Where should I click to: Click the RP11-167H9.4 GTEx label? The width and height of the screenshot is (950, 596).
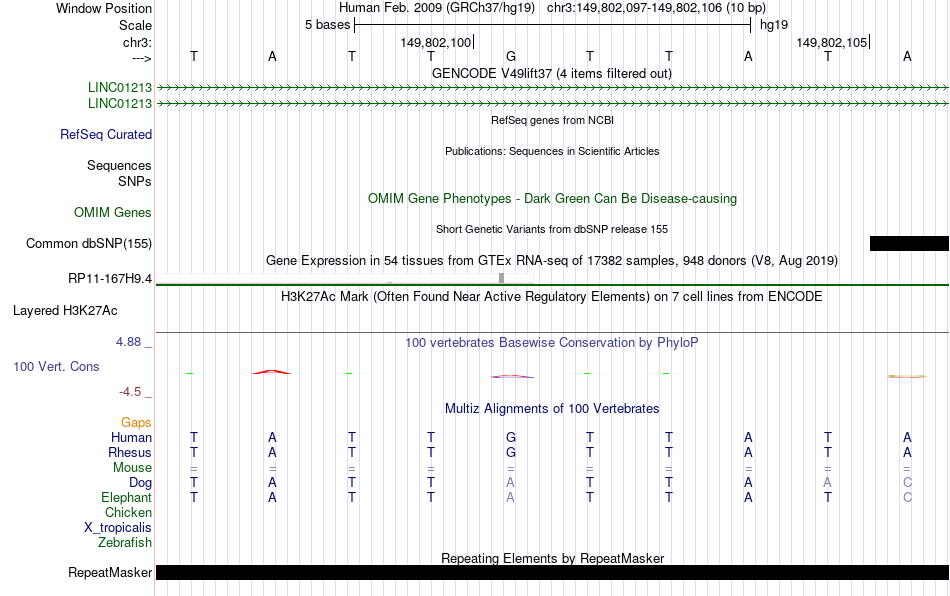110,279
